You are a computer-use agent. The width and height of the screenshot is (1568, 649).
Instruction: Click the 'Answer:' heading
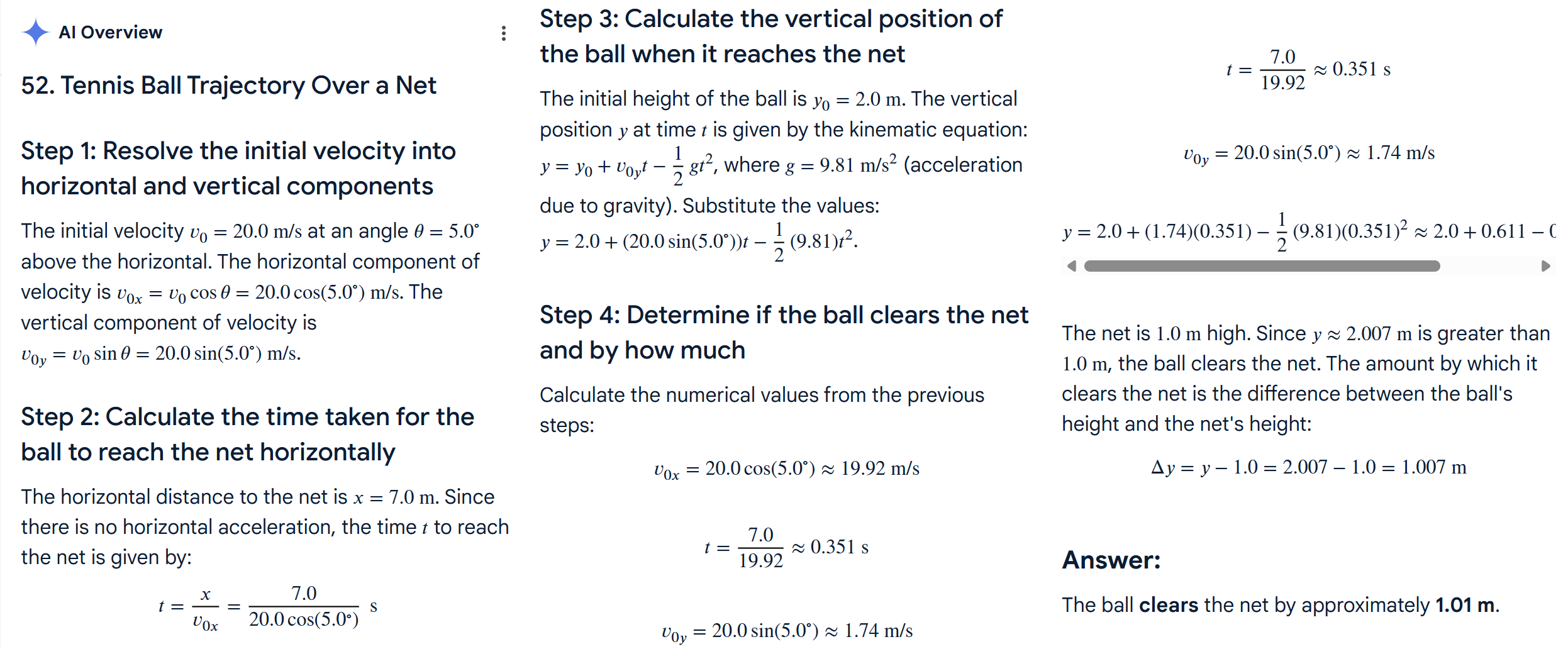click(1111, 560)
